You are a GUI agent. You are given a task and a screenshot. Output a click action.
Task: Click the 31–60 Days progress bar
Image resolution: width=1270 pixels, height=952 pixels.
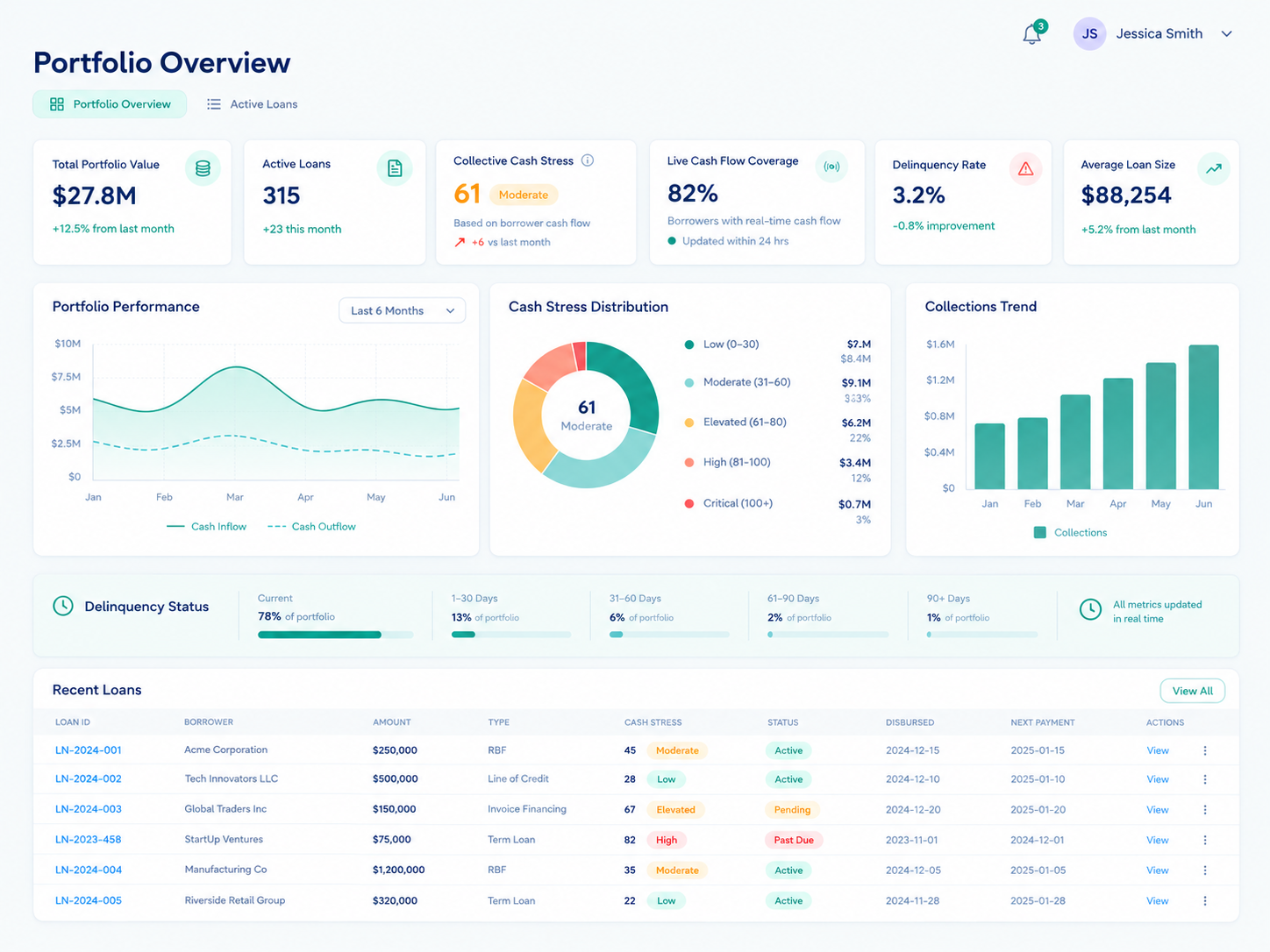(669, 635)
